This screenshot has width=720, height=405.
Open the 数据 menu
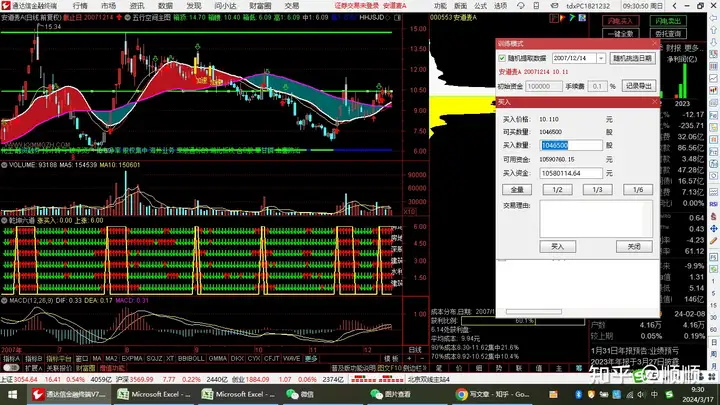165,6
